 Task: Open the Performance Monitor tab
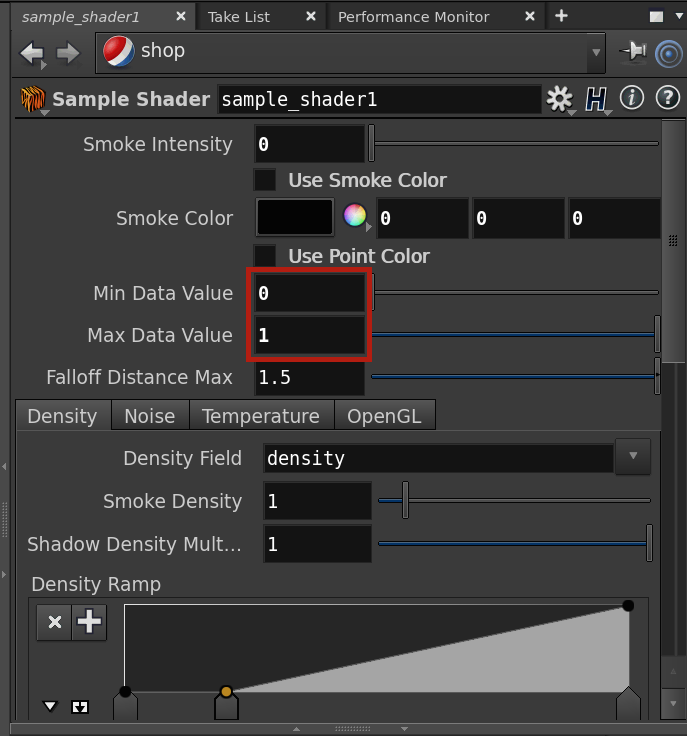(413, 17)
